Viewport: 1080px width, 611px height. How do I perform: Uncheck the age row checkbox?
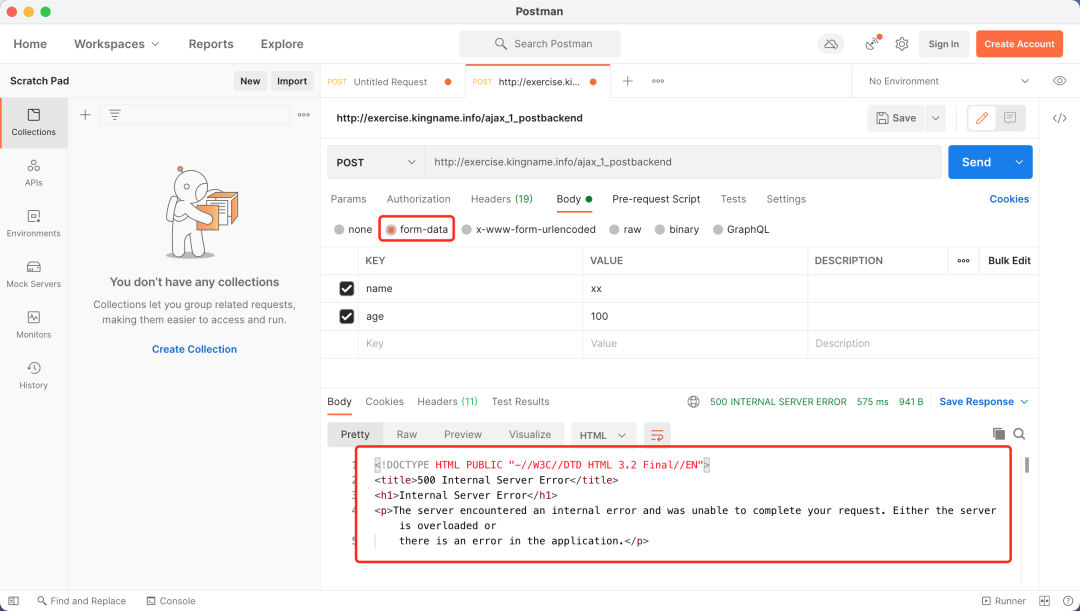point(346,316)
